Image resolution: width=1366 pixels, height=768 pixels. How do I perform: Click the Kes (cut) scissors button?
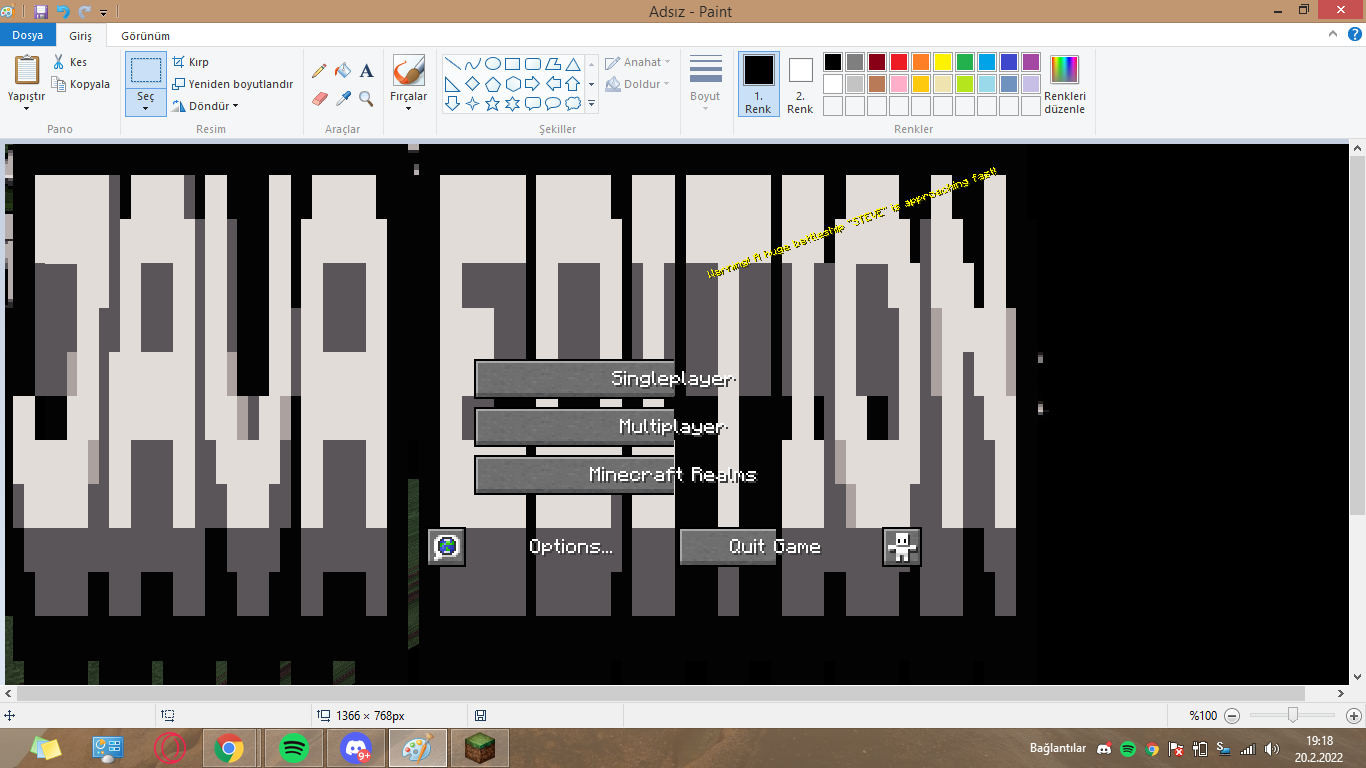[x=70, y=62]
